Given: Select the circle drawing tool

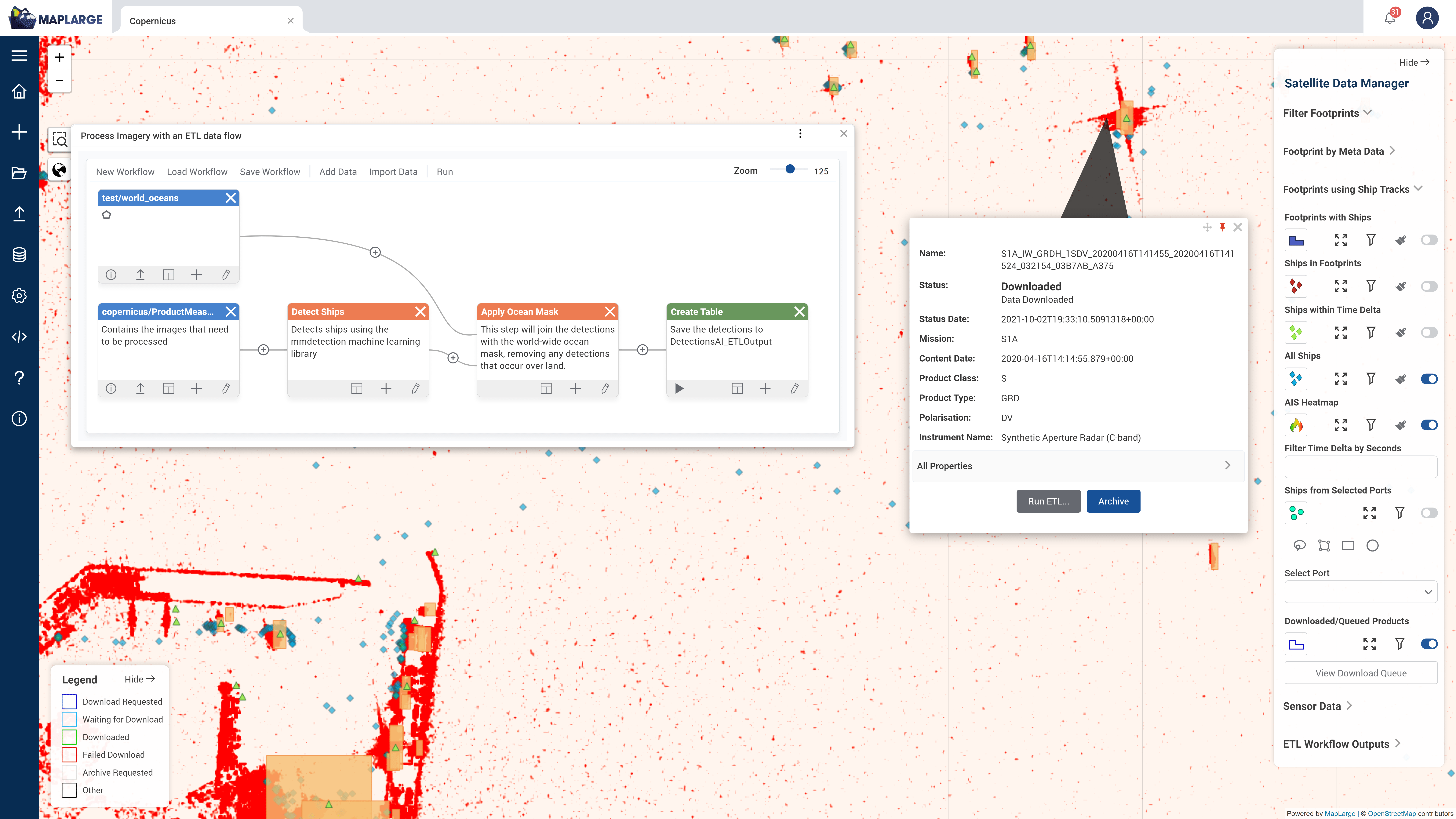Looking at the screenshot, I should coord(1372,545).
